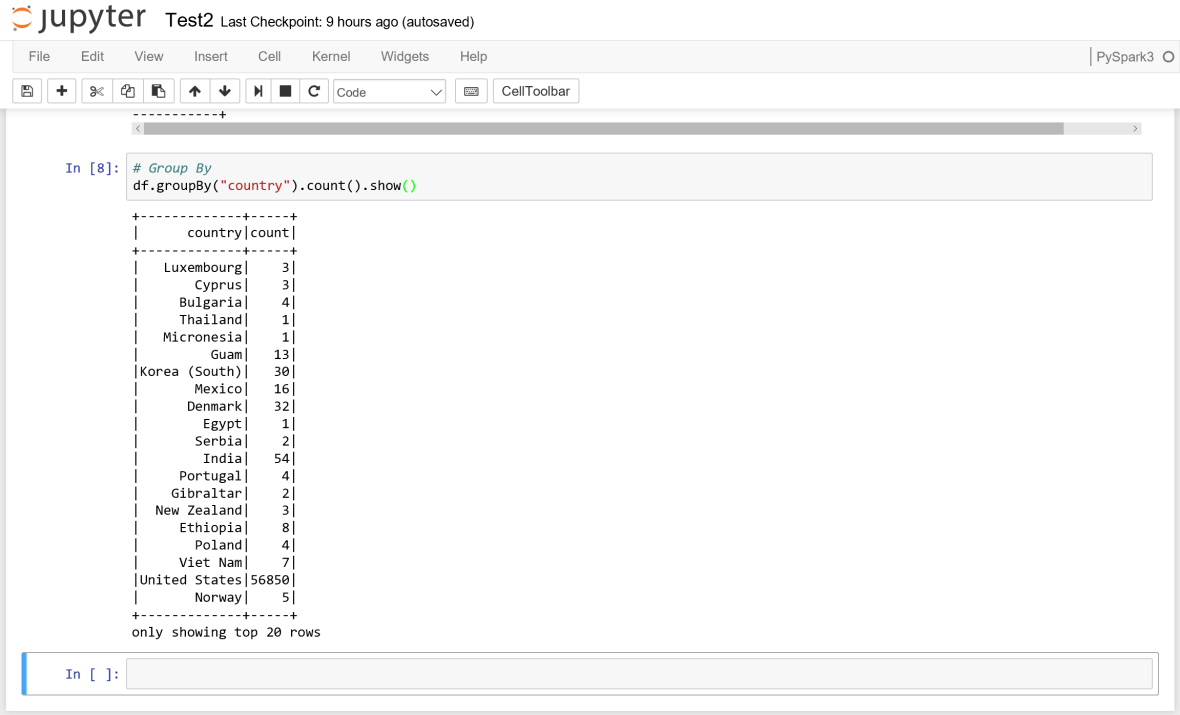Screen dimensions: 1180x715
Task: Open the Widgets menu
Action: (x=404, y=57)
